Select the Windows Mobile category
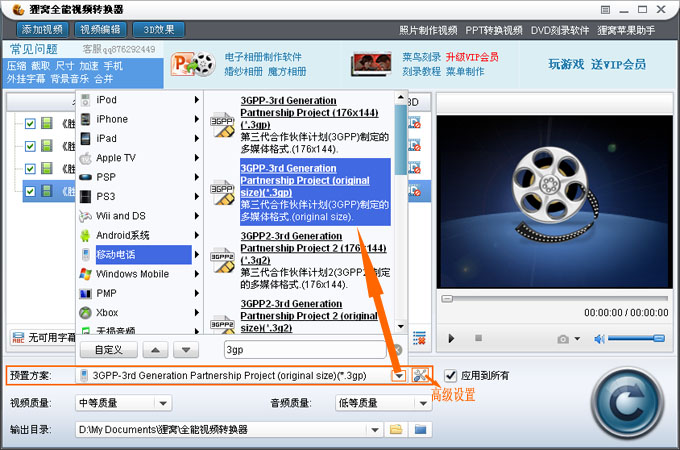The width and height of the screenshot is (680, 450). pos(138,274)
